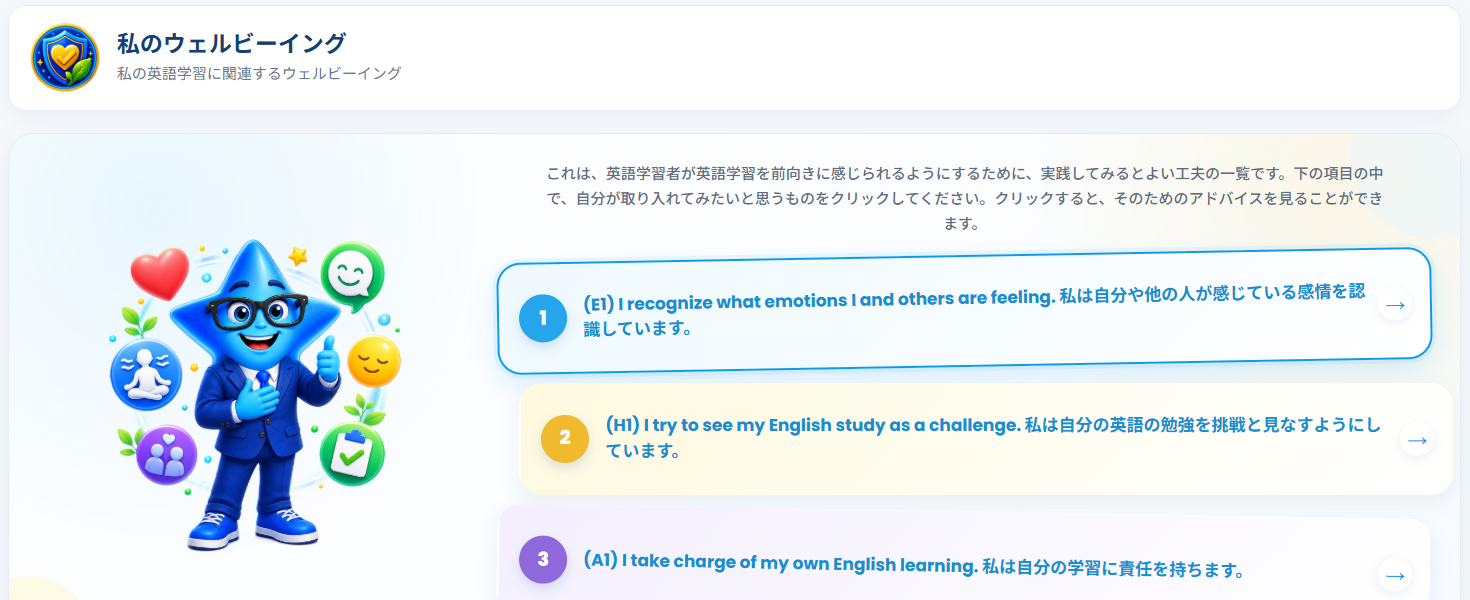Click the red heart icon near the mascot

[160, 273]
